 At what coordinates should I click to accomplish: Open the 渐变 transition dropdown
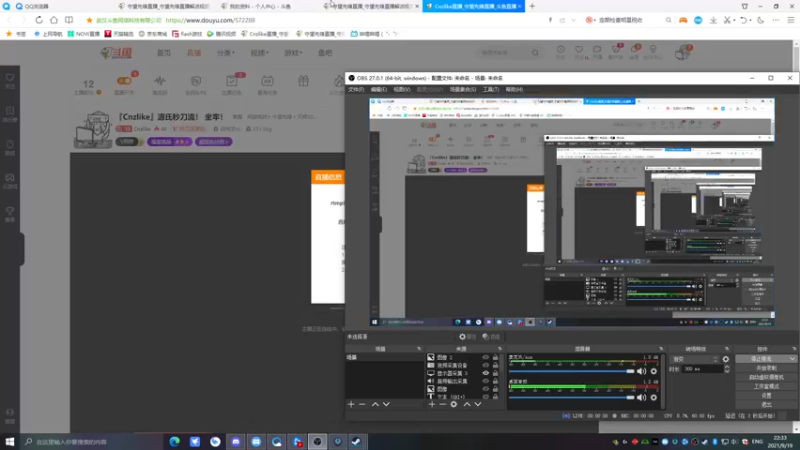[x=695, y=359]
